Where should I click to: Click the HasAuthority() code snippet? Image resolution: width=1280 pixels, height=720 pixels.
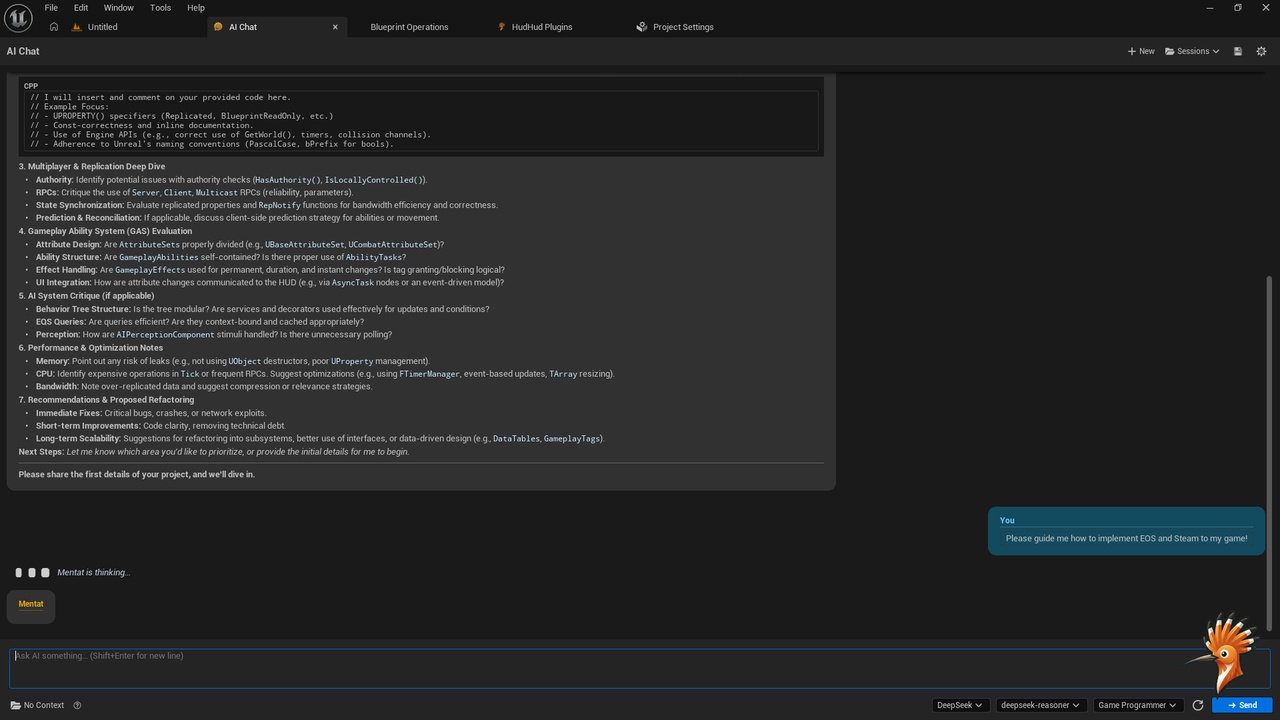tap(287, 180)
